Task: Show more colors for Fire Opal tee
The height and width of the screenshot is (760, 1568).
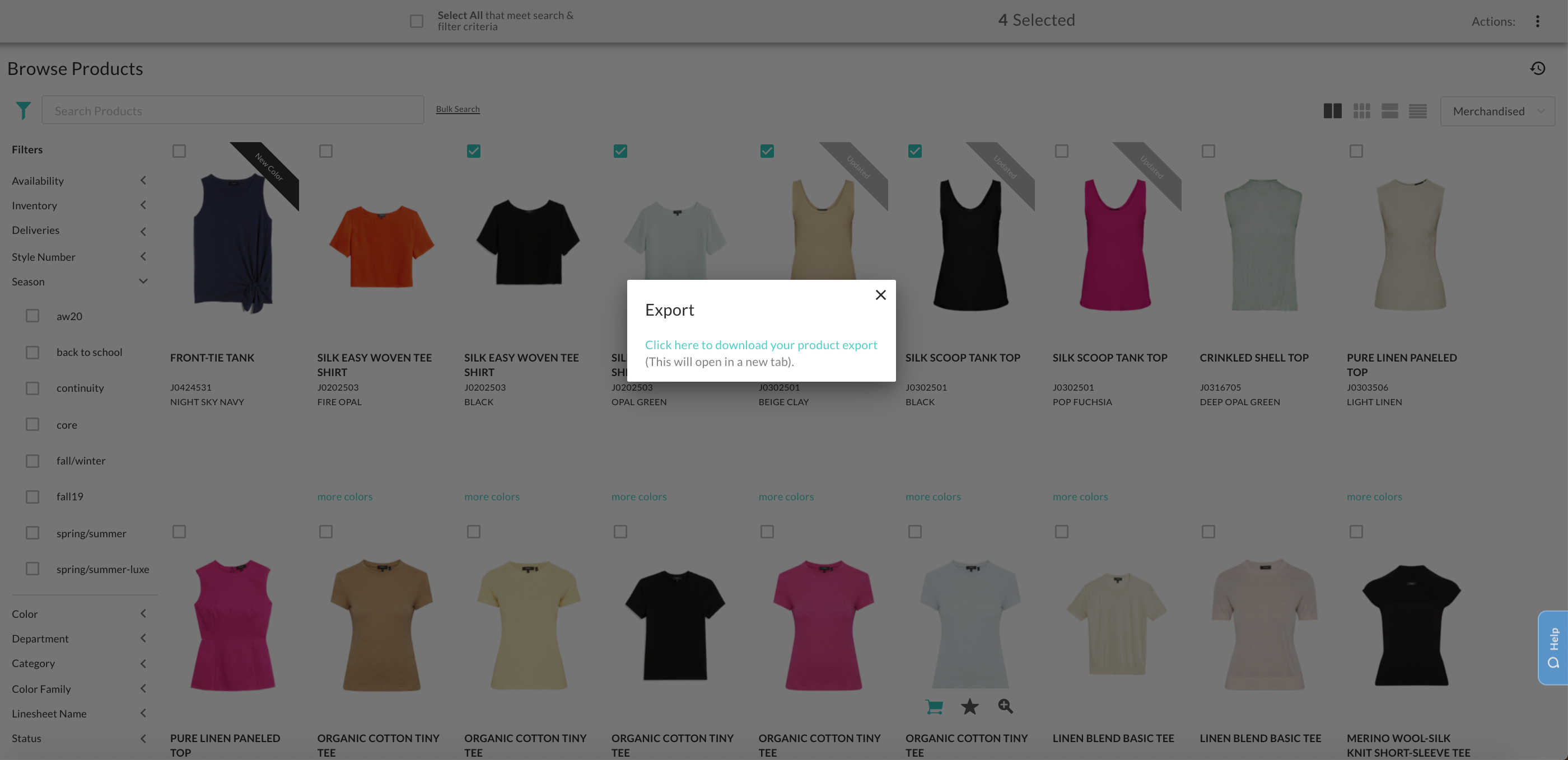Action: tap(344, 496)
